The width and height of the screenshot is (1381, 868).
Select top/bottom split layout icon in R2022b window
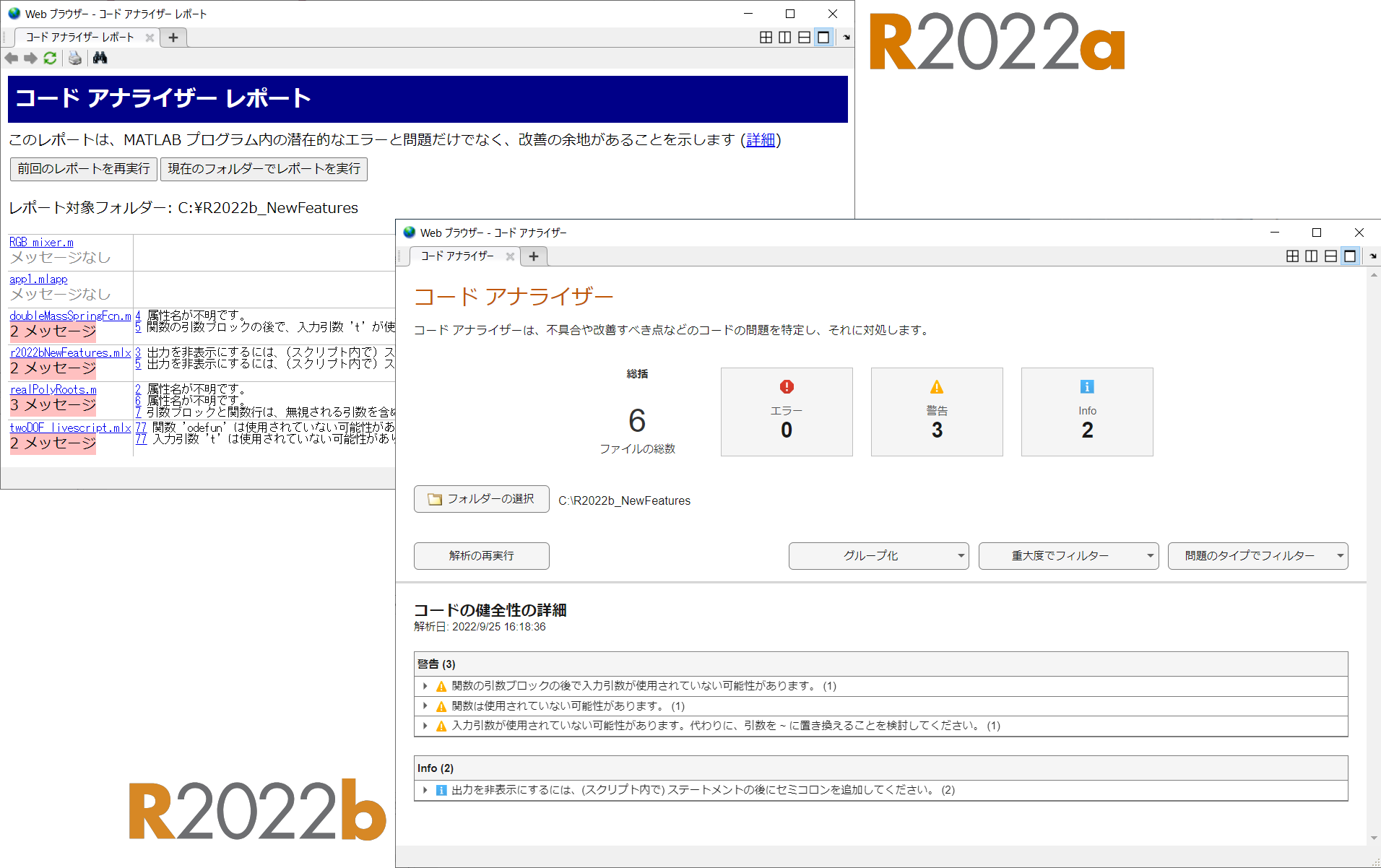1330,256
